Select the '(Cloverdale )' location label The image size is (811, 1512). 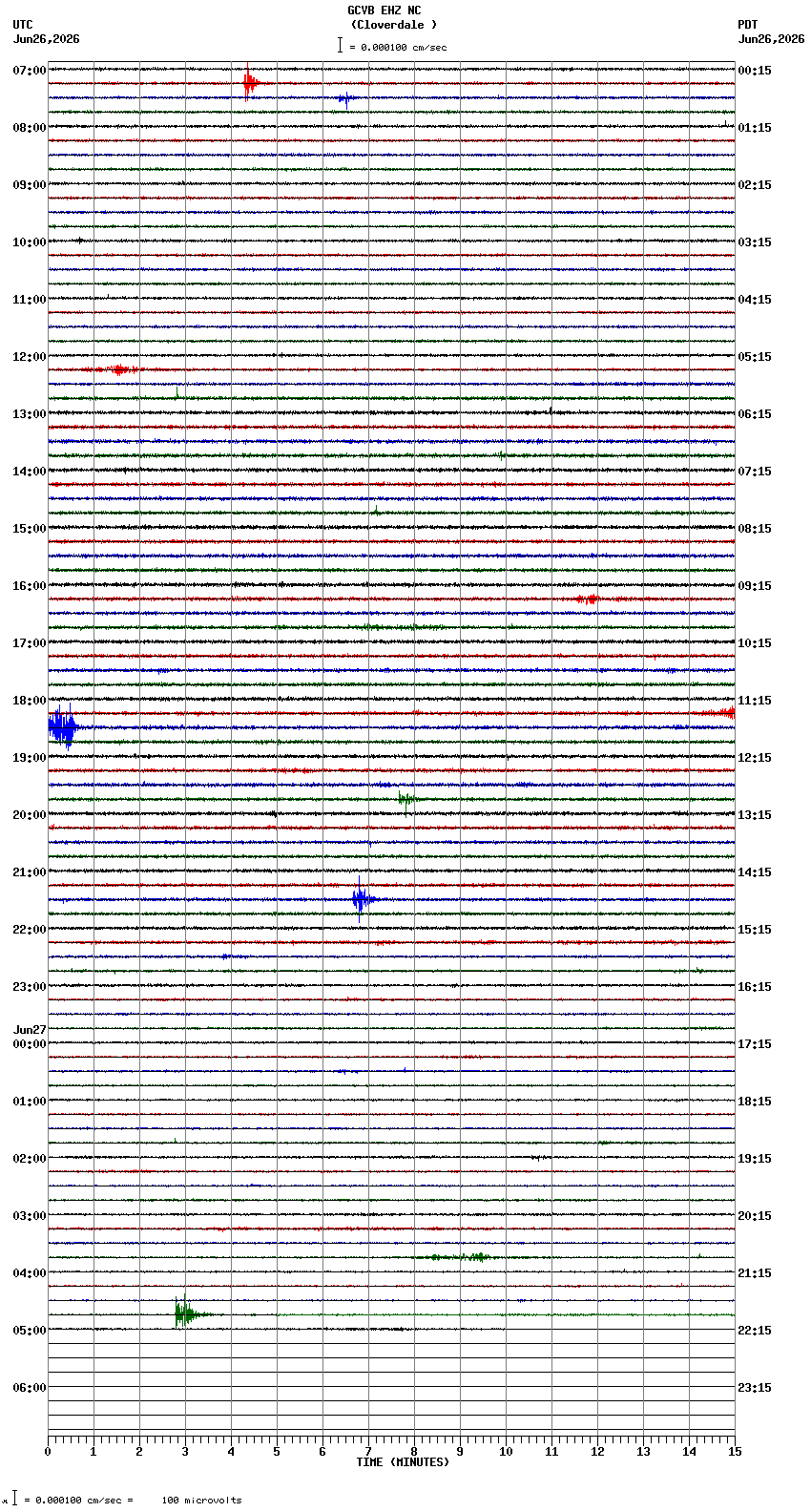coord(393,25)
